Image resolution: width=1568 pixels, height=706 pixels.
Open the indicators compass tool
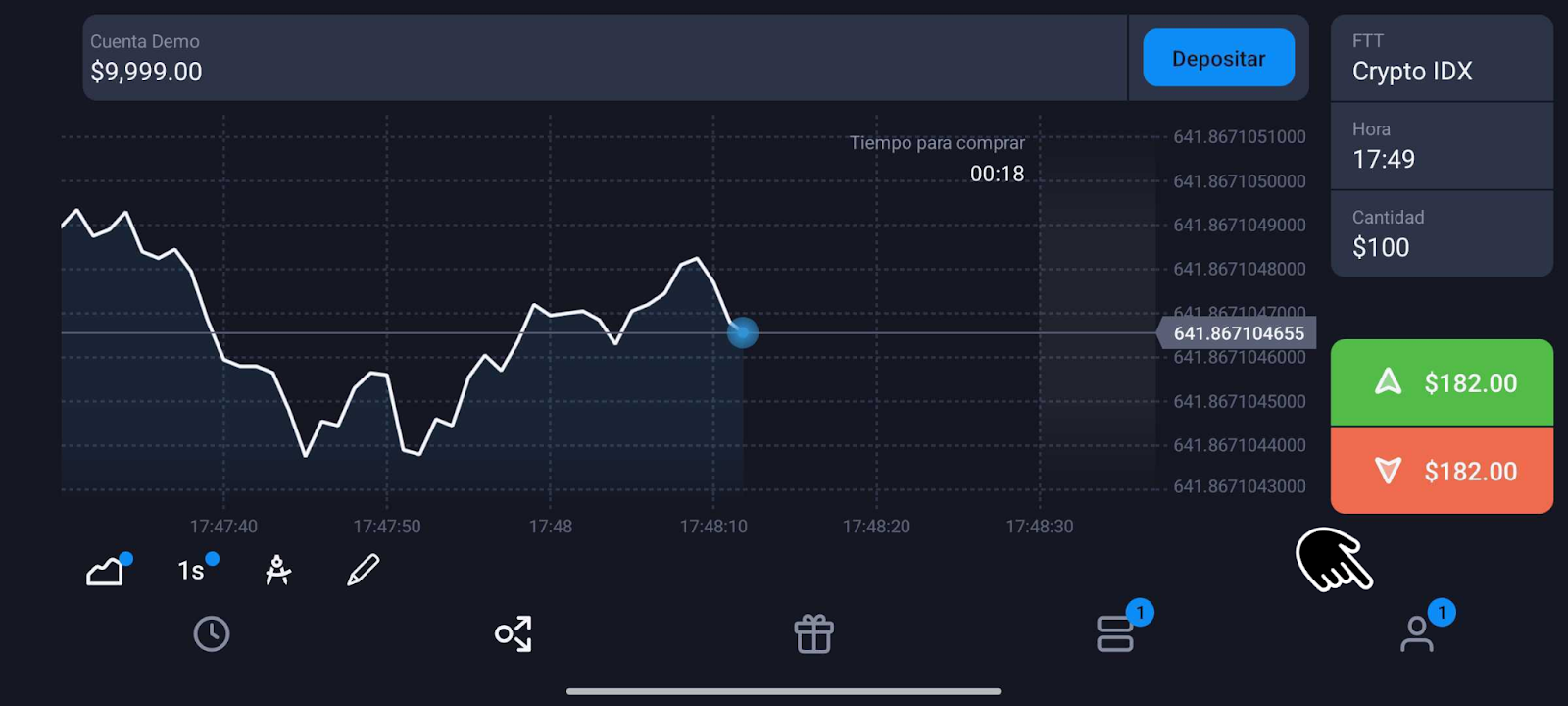point(278,570)
